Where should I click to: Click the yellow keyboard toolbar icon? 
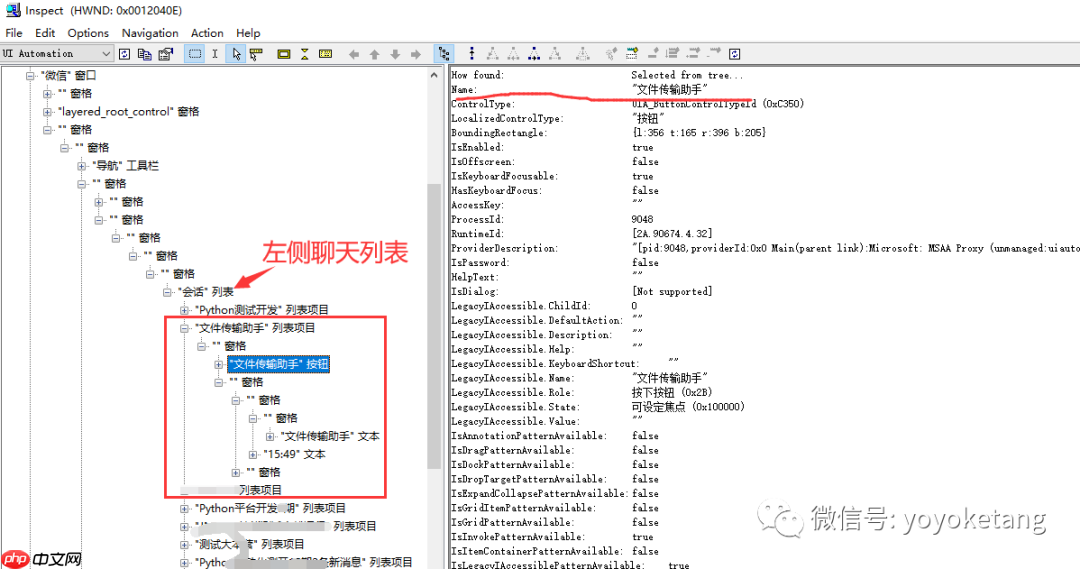pyautogui.click(x=326, y=54)
